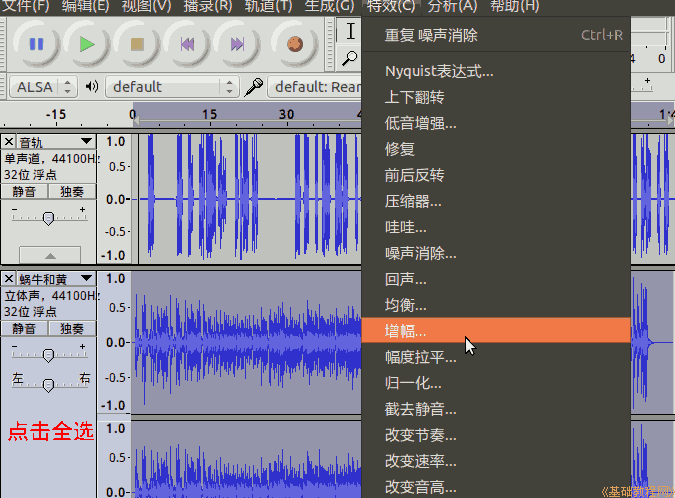
Task: Skip to start with the rewind button
Action: 187,44
